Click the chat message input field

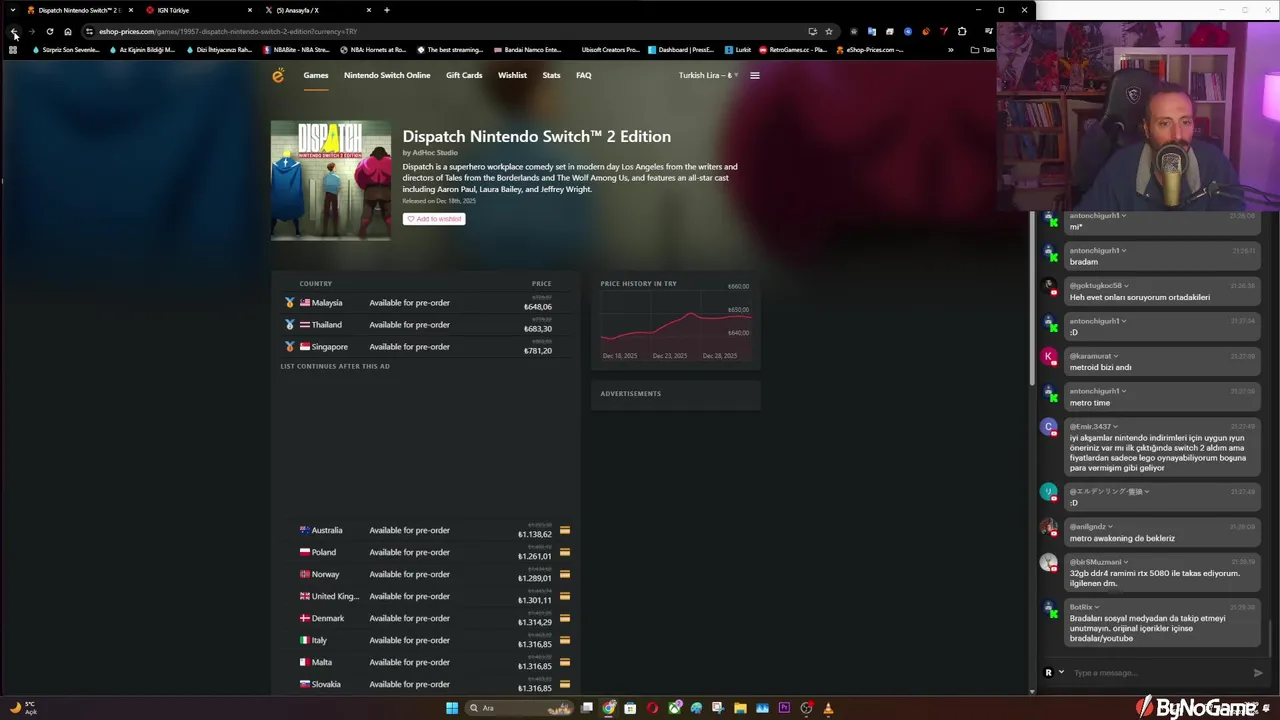pos(1158,673)
